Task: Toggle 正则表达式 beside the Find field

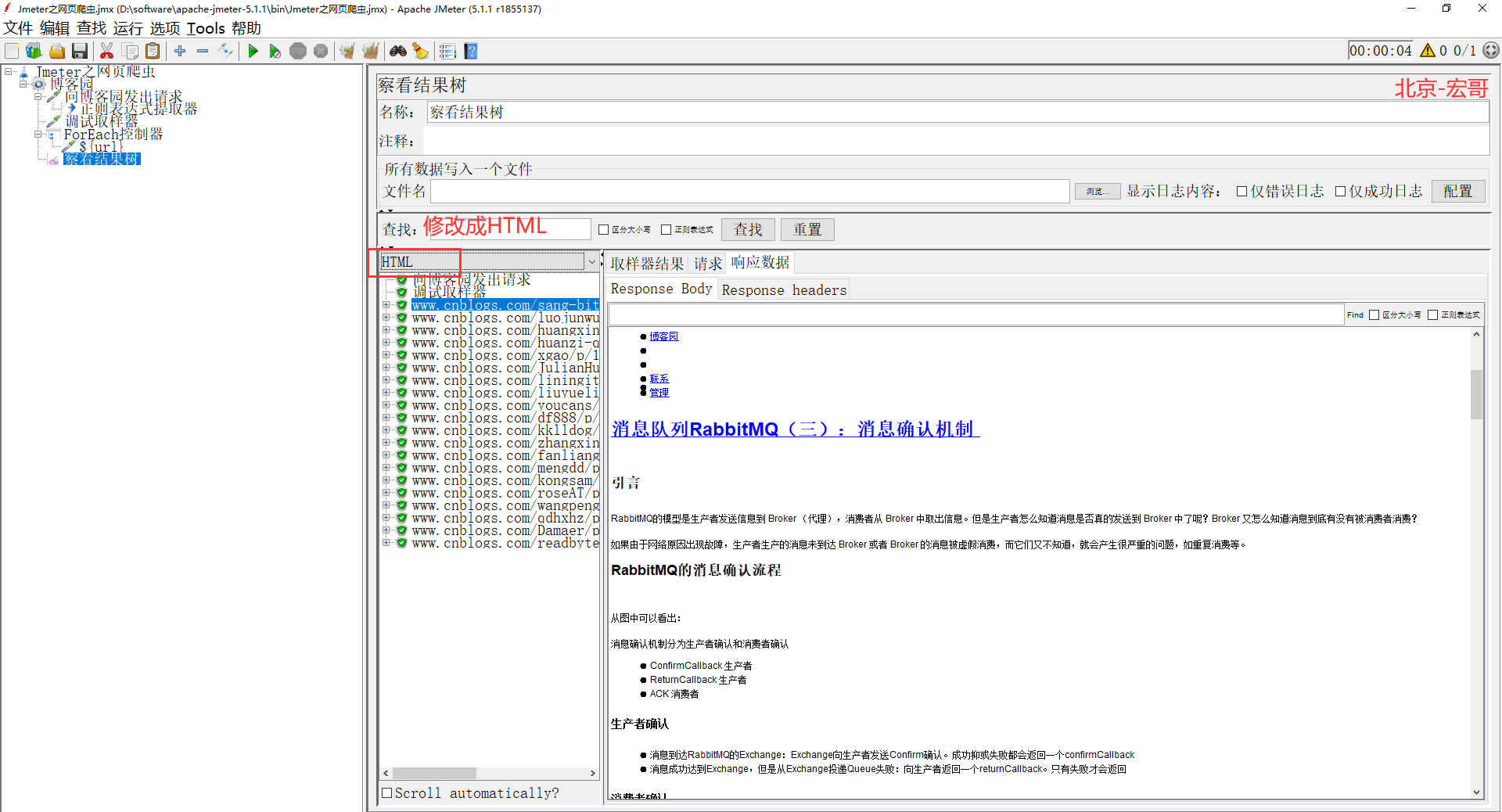Action: (1432, 315)
